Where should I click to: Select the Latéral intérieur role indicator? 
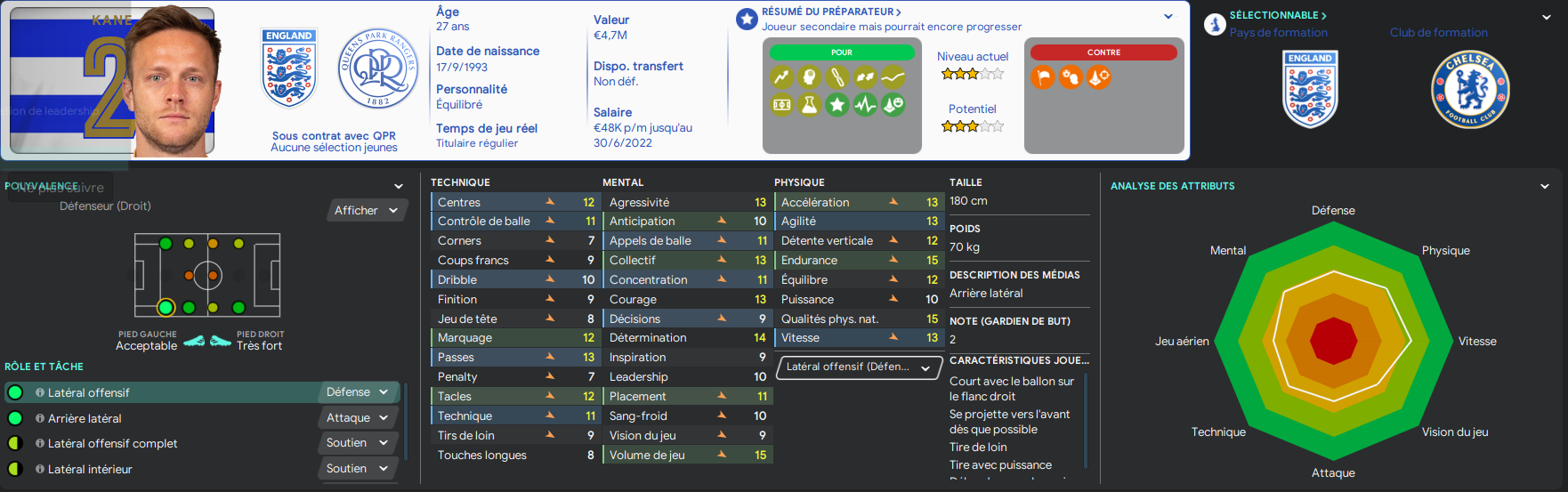[x=15, y=469]
